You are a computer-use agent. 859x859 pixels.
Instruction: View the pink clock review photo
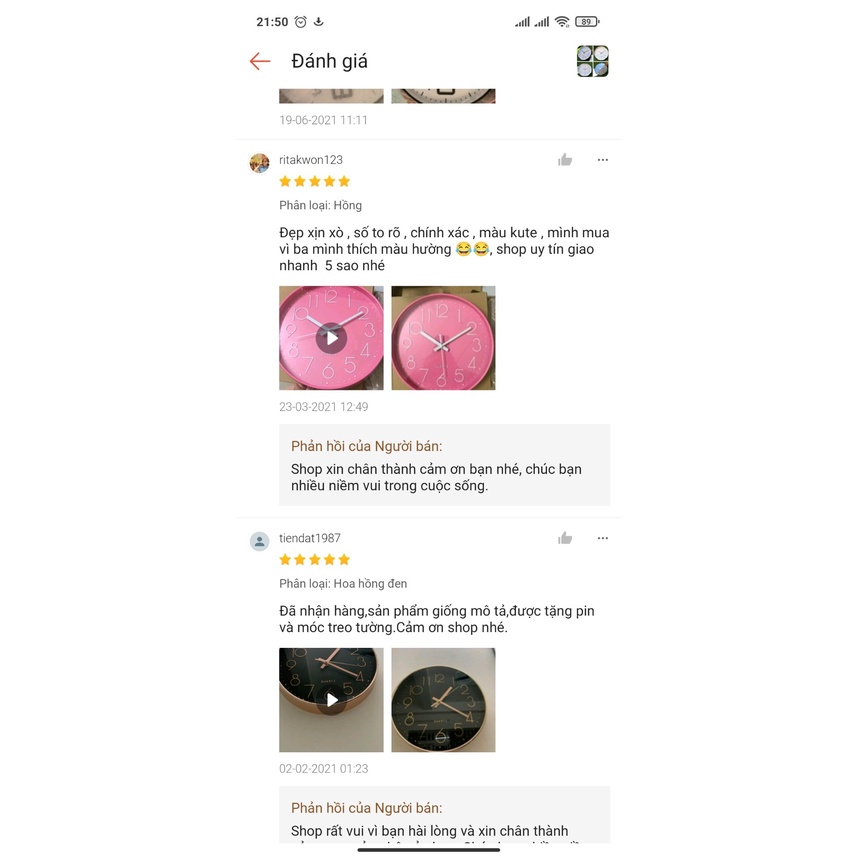point(443,338)
